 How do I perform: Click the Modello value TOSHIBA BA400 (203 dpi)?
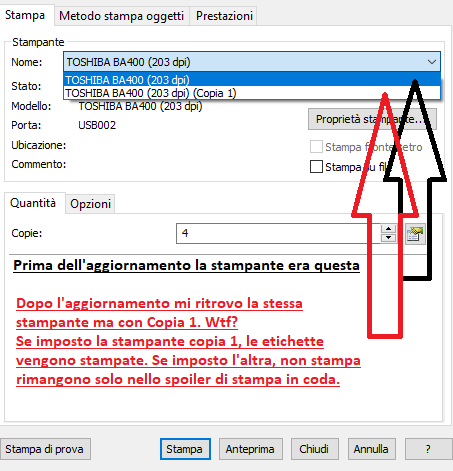point(140,106)
